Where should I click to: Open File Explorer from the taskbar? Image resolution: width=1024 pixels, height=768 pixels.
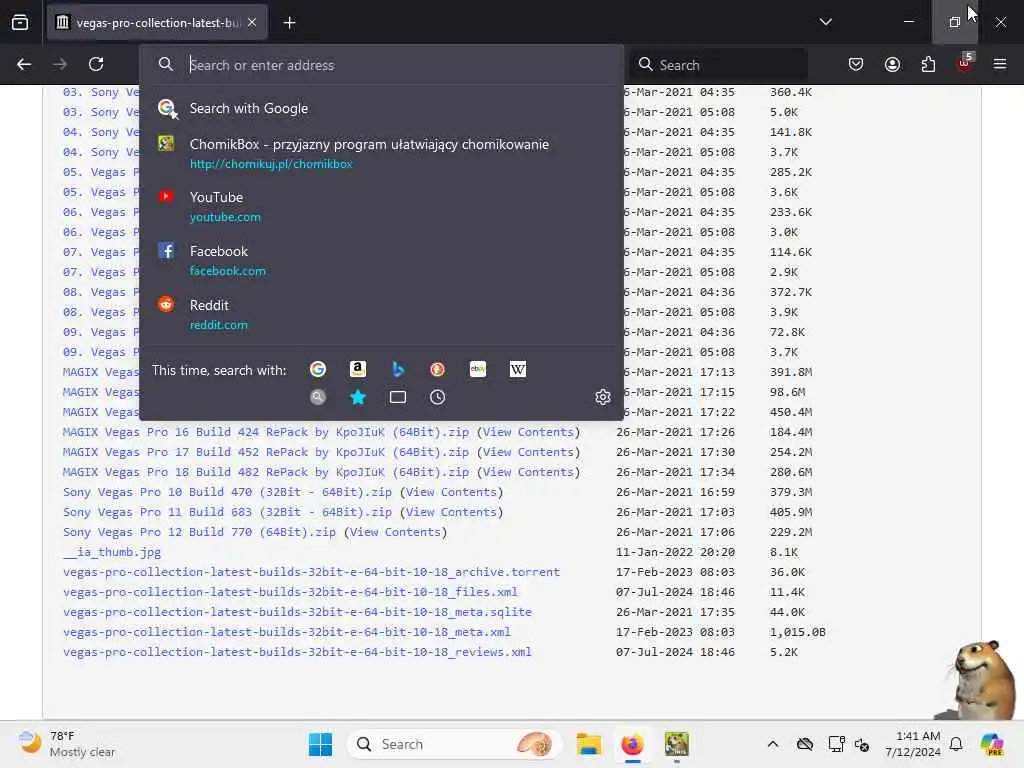point(588,744)
